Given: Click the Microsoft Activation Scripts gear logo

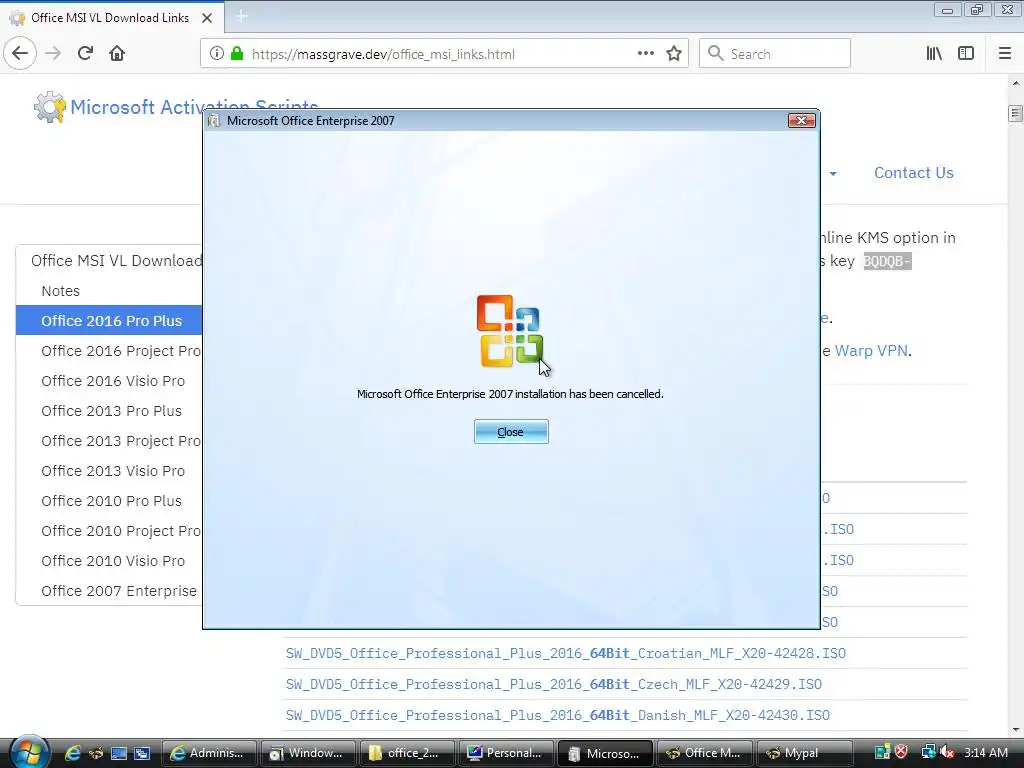Looking at the screenshot, I should 50,107.
